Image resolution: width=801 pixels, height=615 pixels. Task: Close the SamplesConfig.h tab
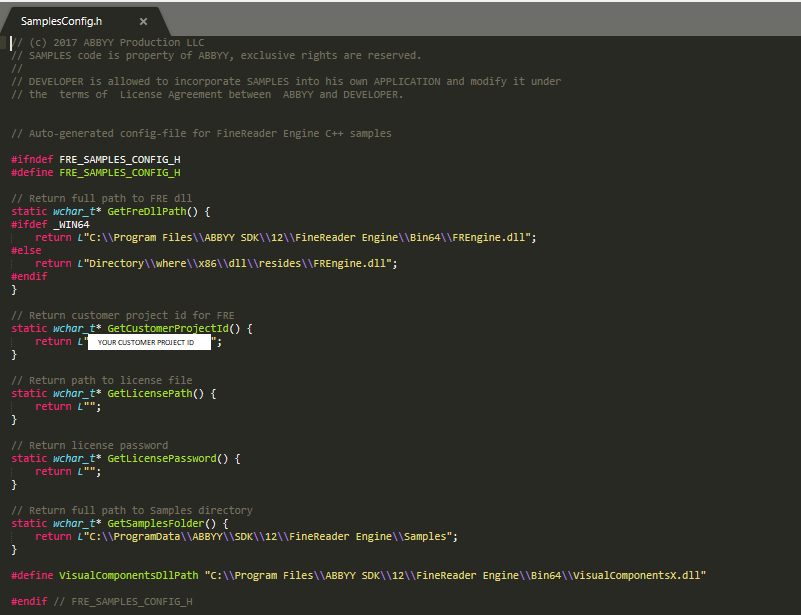143,21
